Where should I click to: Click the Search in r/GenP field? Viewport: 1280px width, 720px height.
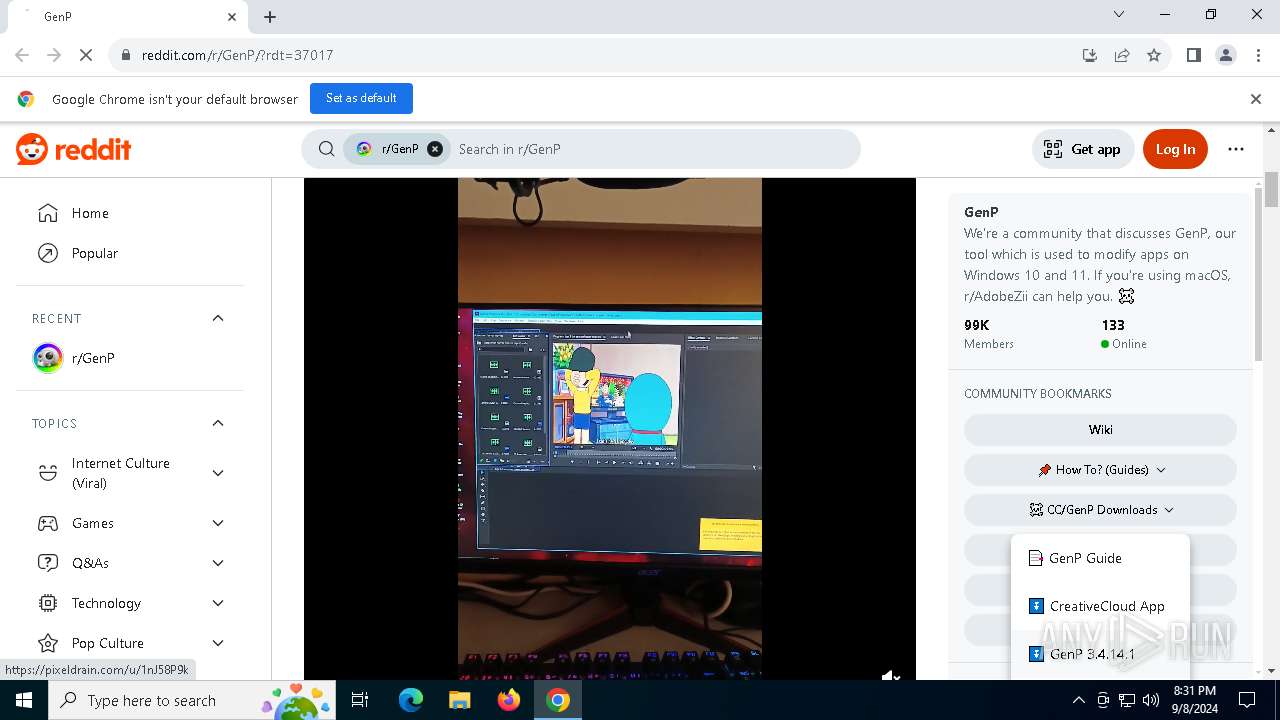pos(650,149)
